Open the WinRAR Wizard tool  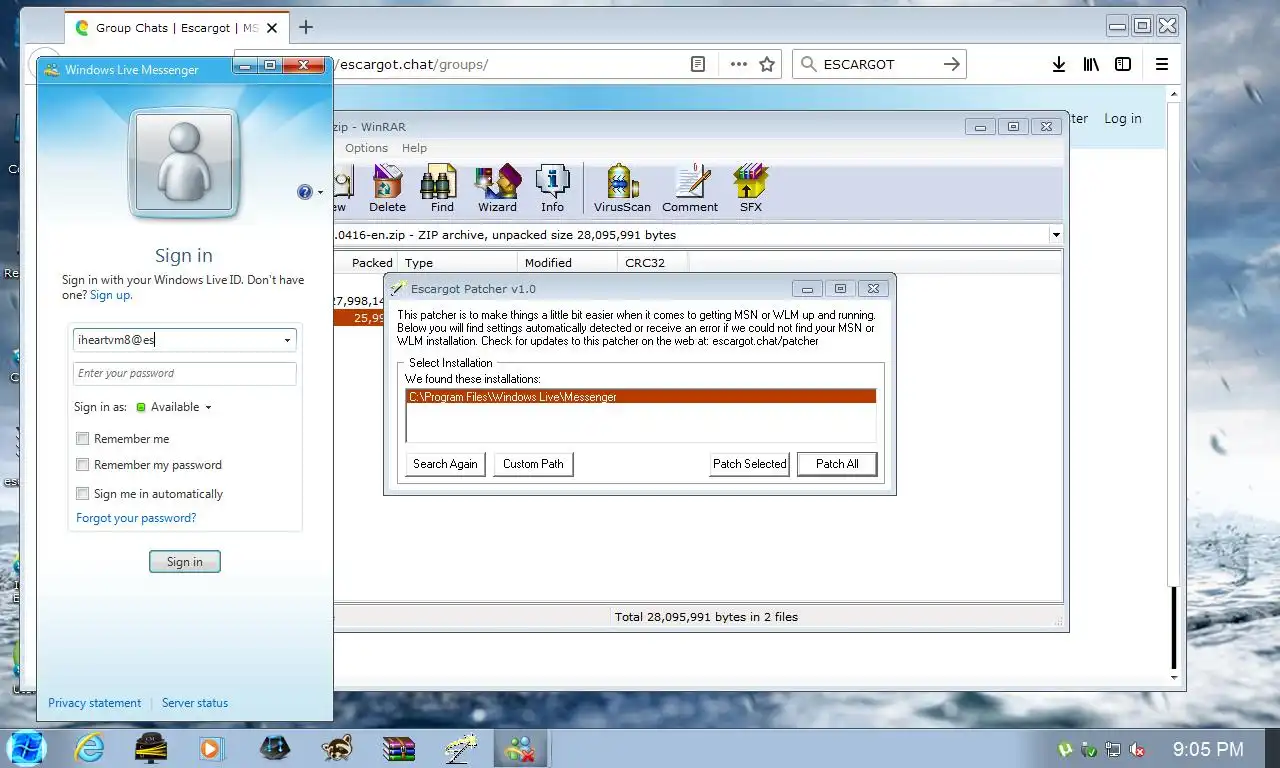(497, 189)
